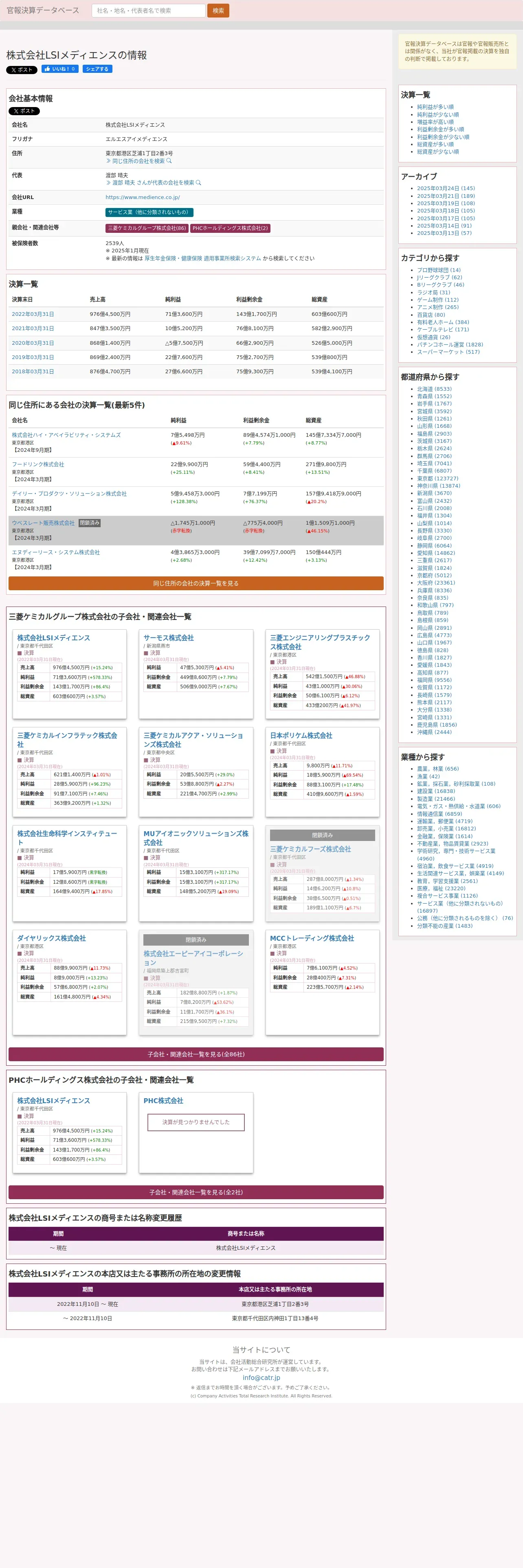Open 製造業 (21466) industry link
The height and width of the screenshot is (1568, 523).
click(436, 799)
